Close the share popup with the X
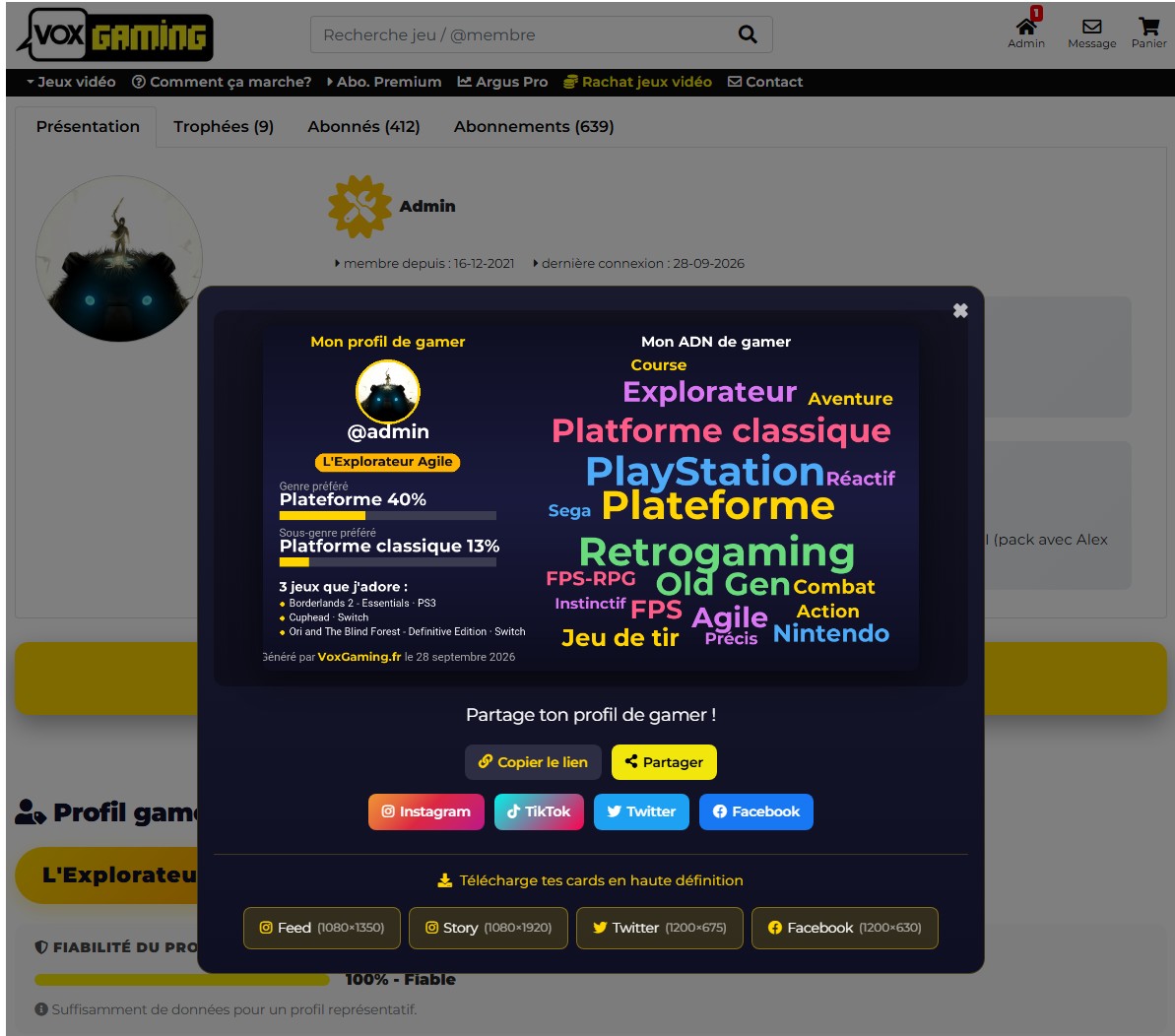1175x1036 pixels. tap(960, 311)
